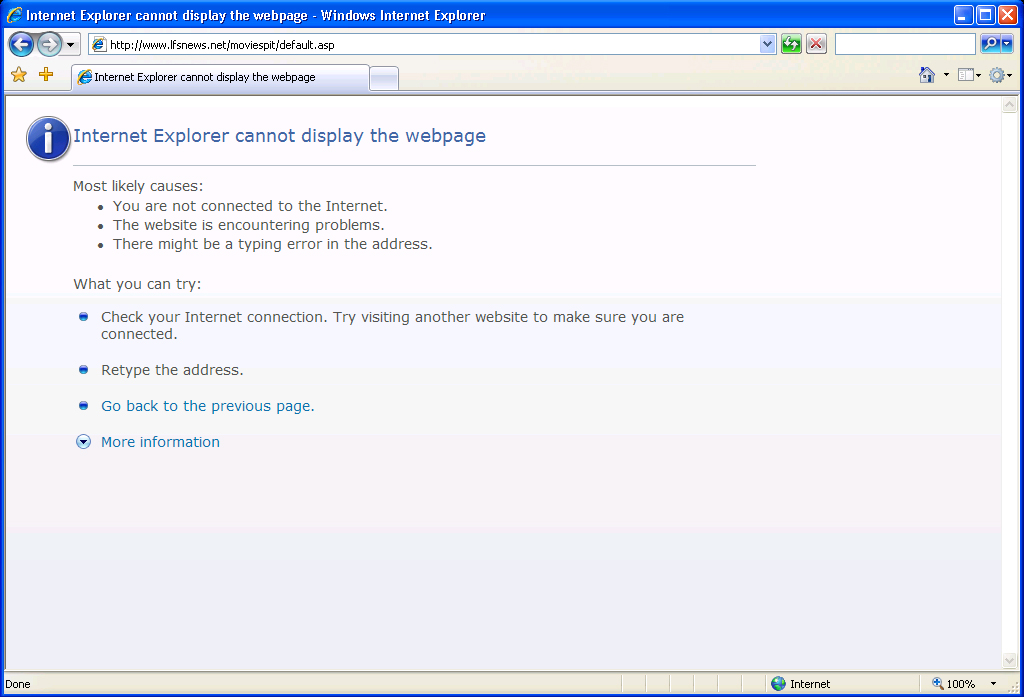Screen dimensions: 1024x697
Task: Click the 'Most likely causes:' label
Action: [138, 186]
